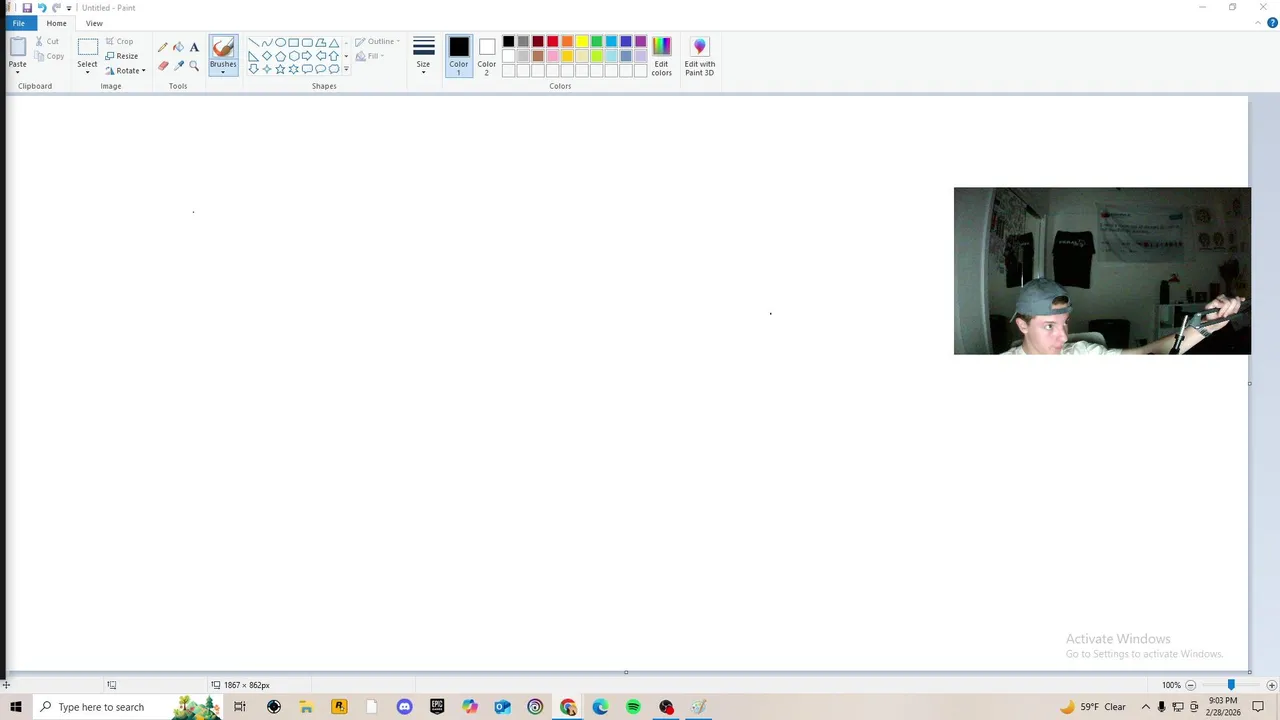Expand the Shapes gallery more arrow
The height and width of the screenshot is (720, 1280).
pos(346,69)
